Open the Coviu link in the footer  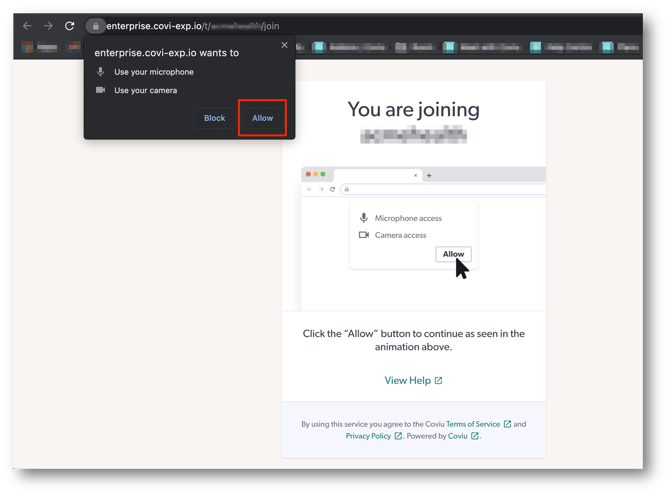click(x=457, y=436)
